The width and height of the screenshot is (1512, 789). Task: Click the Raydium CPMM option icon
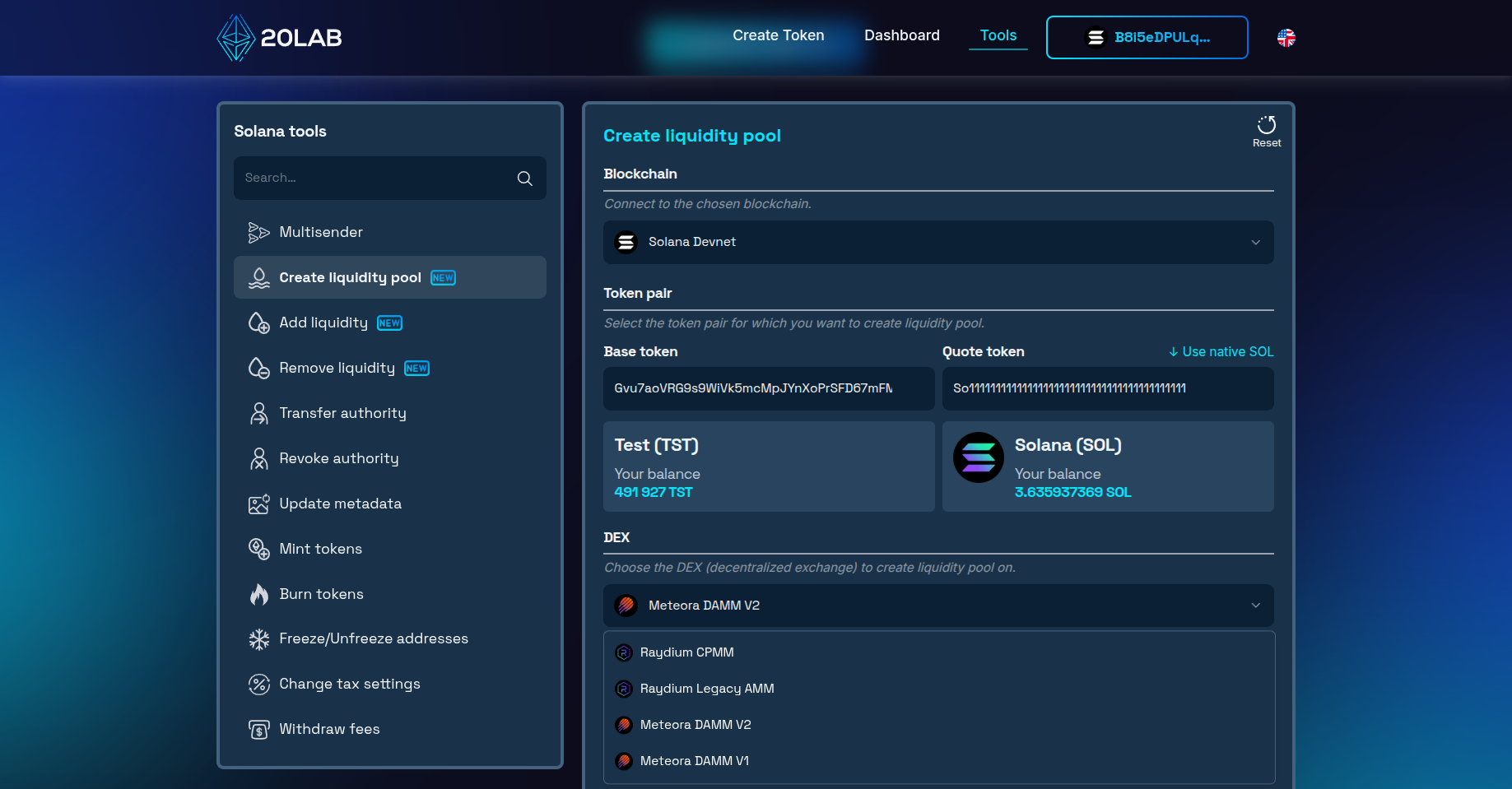624,653
